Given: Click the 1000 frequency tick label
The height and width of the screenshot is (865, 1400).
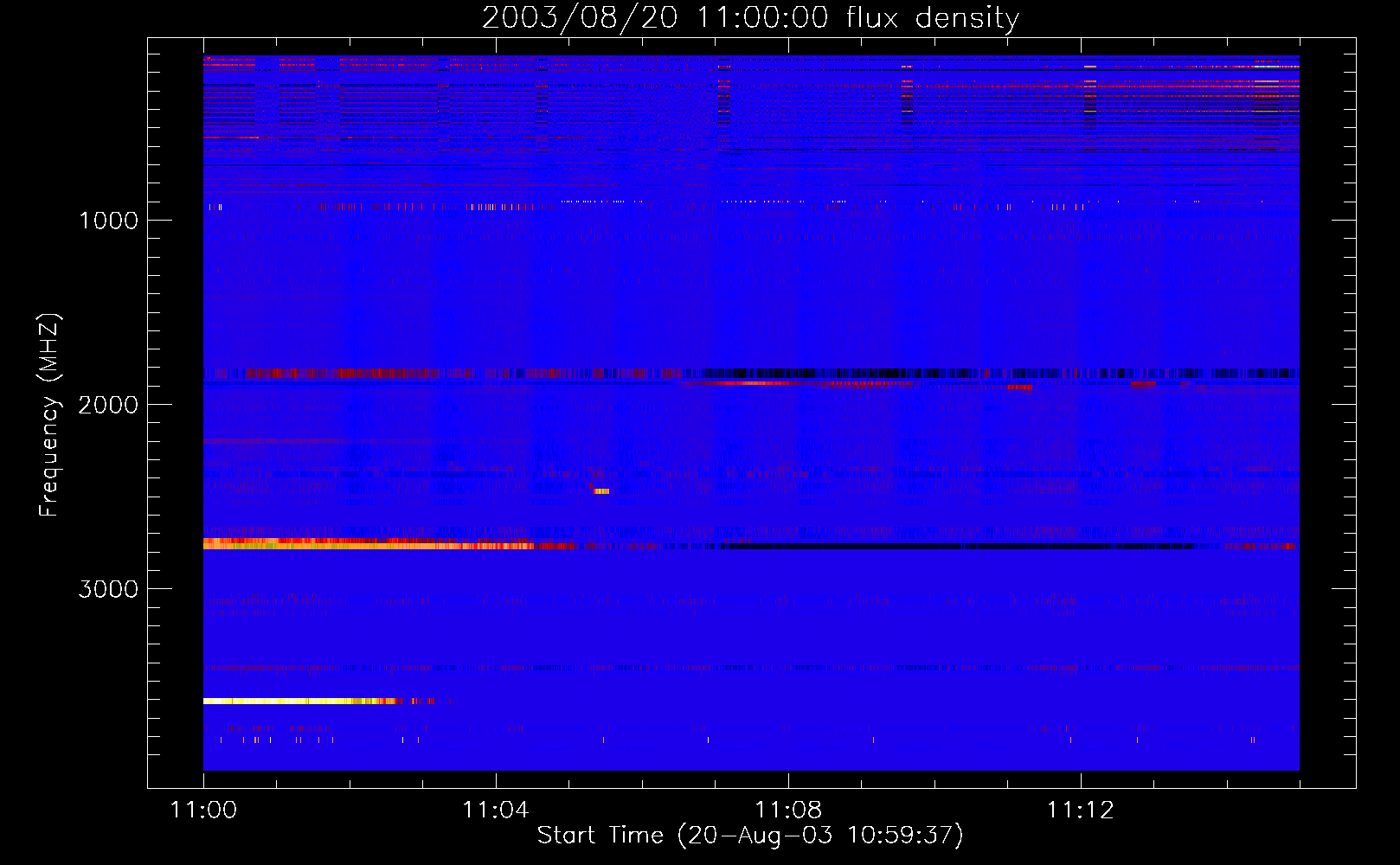Looking at the screenshot, I should (x=108, y=221).
